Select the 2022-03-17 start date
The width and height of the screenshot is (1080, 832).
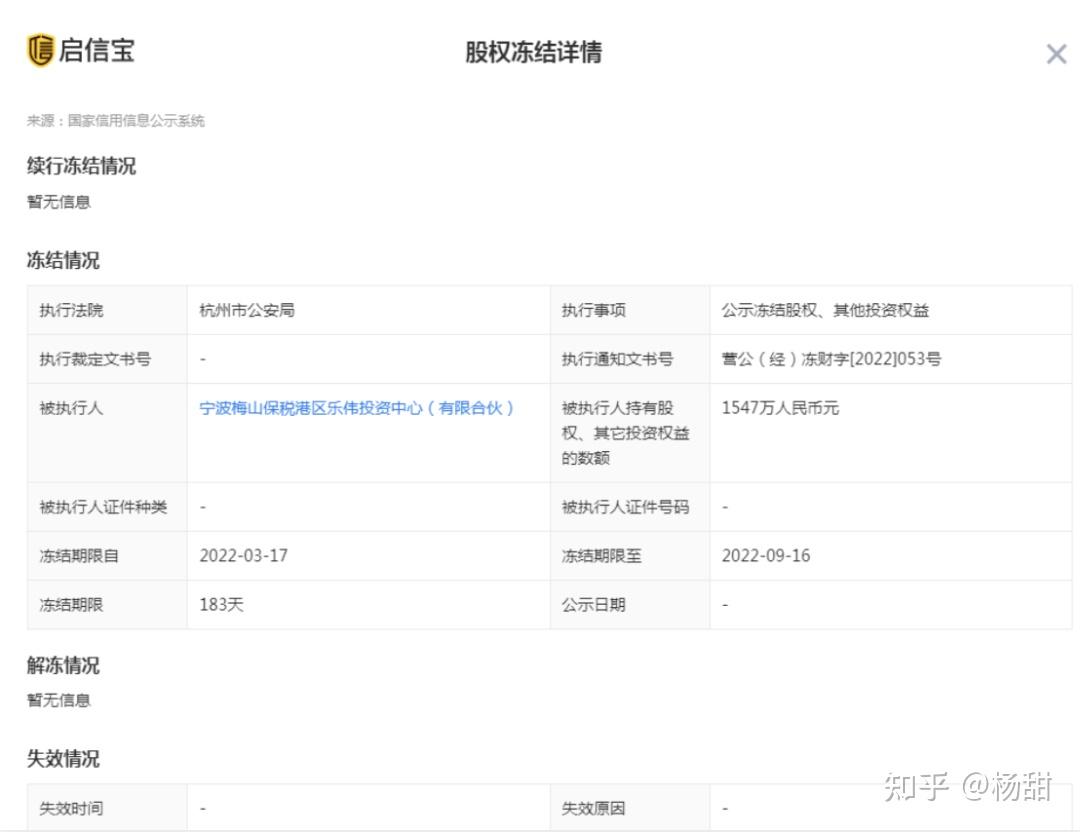pyautogui.click(x=244, y=555)
